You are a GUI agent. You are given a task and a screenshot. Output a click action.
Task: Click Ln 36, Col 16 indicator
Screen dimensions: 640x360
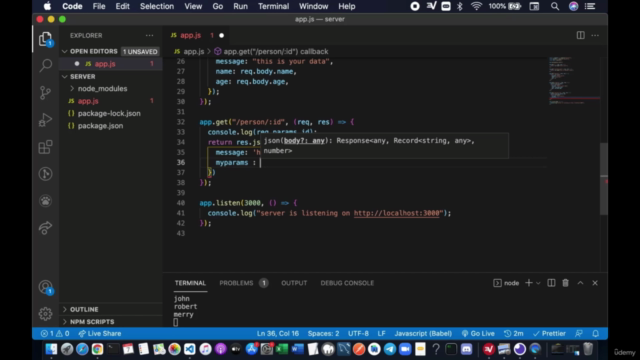click(x=278, y=333)
